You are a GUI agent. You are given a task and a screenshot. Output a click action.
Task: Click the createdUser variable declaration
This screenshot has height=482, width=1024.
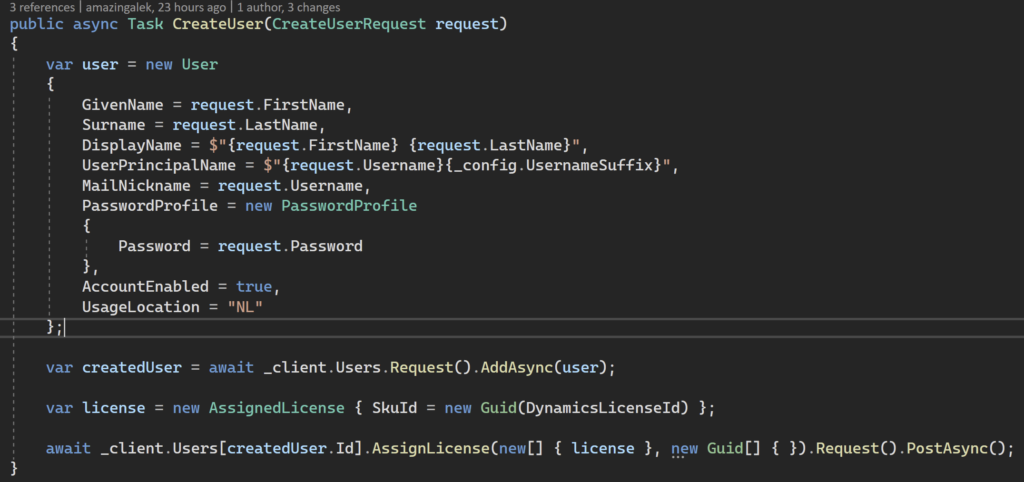coord(132,368)
